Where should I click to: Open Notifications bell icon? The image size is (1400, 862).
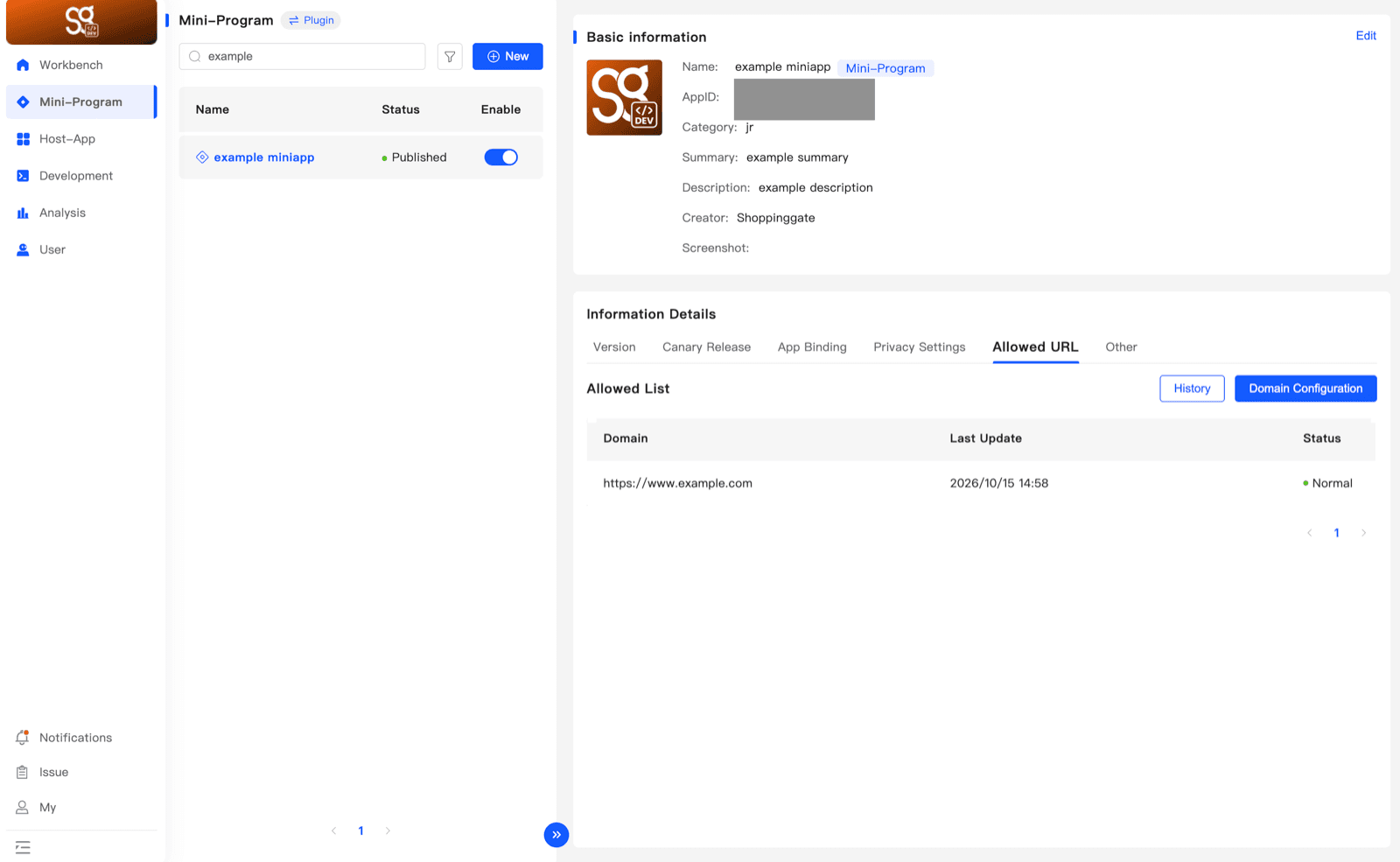(x=23, y=738)
